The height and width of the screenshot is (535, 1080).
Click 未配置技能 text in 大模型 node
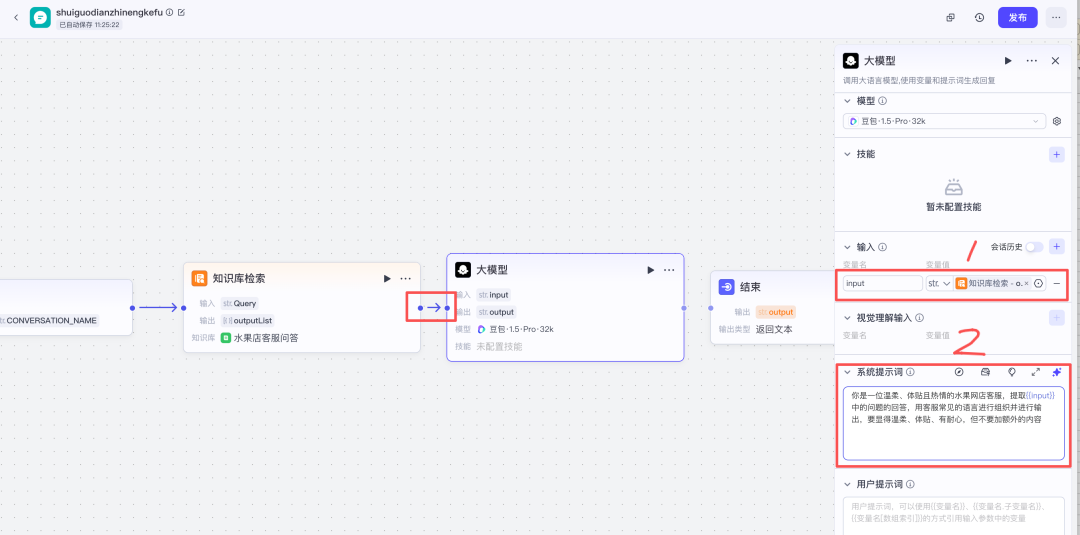499,346
